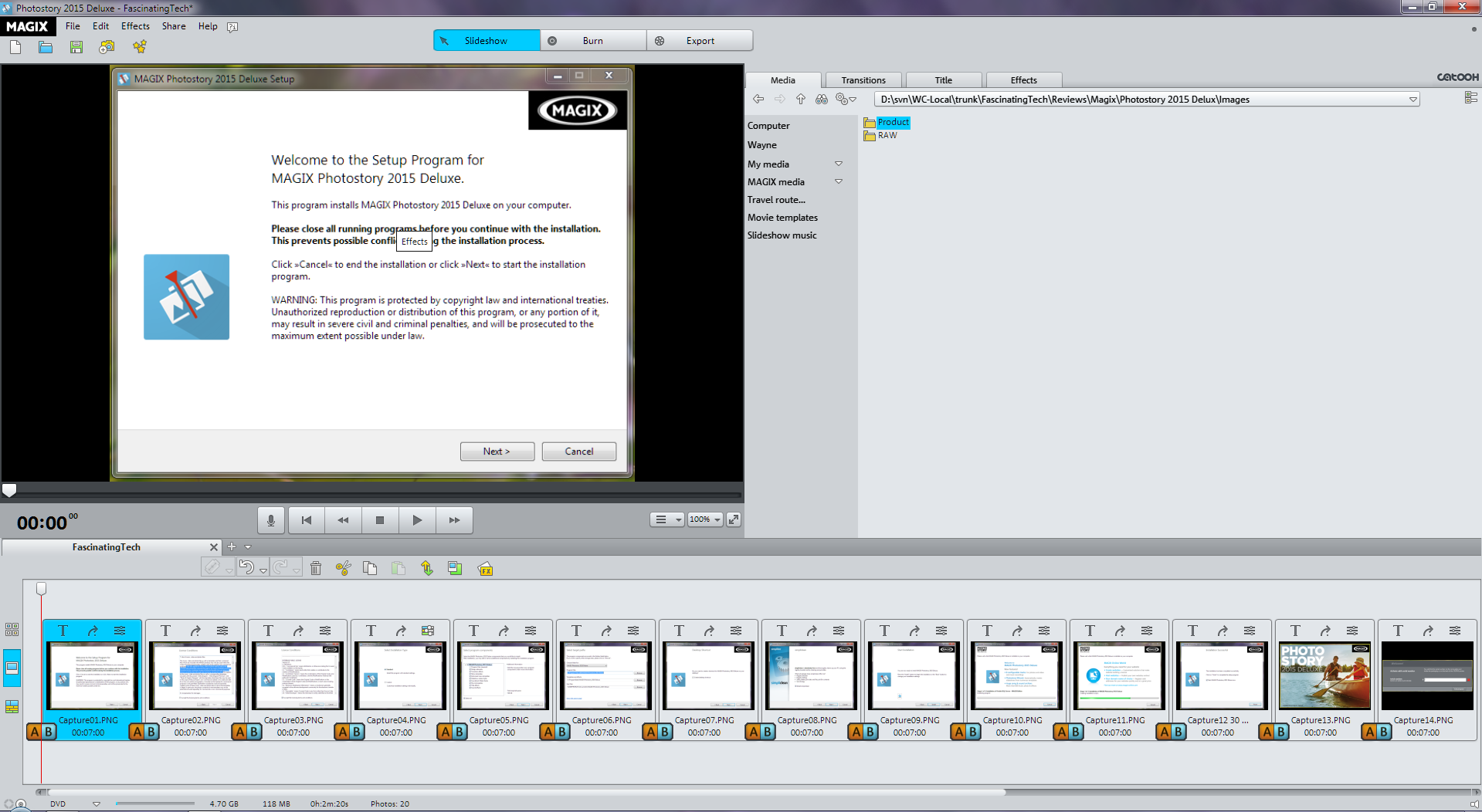Activate the Slideshow mode button
The width and height of the screenshot is (1482, 812).
[x=487, y=40]
